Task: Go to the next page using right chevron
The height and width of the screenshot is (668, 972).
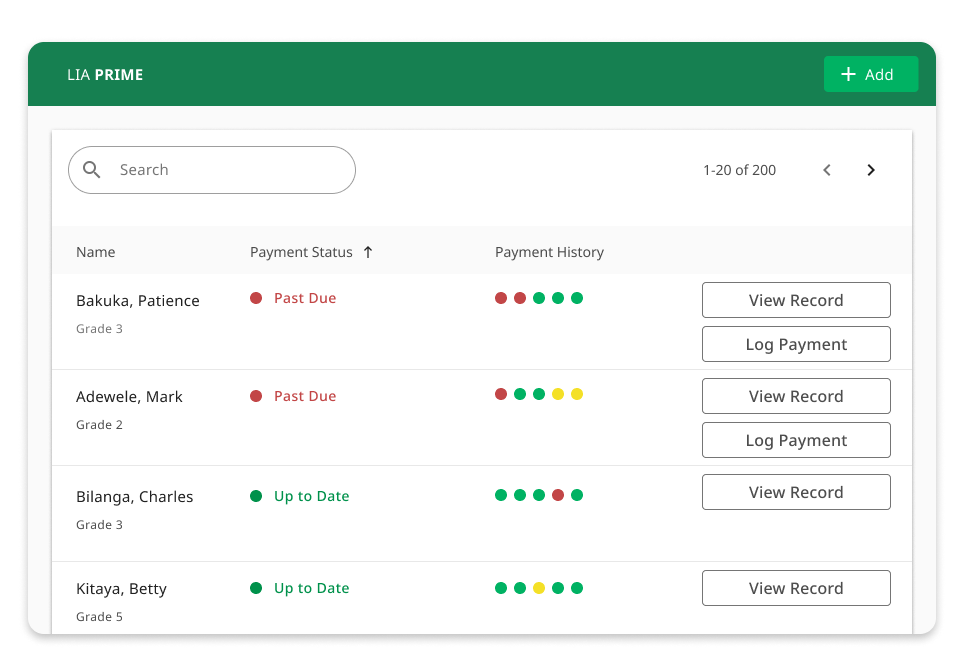Action: [871, 170]
